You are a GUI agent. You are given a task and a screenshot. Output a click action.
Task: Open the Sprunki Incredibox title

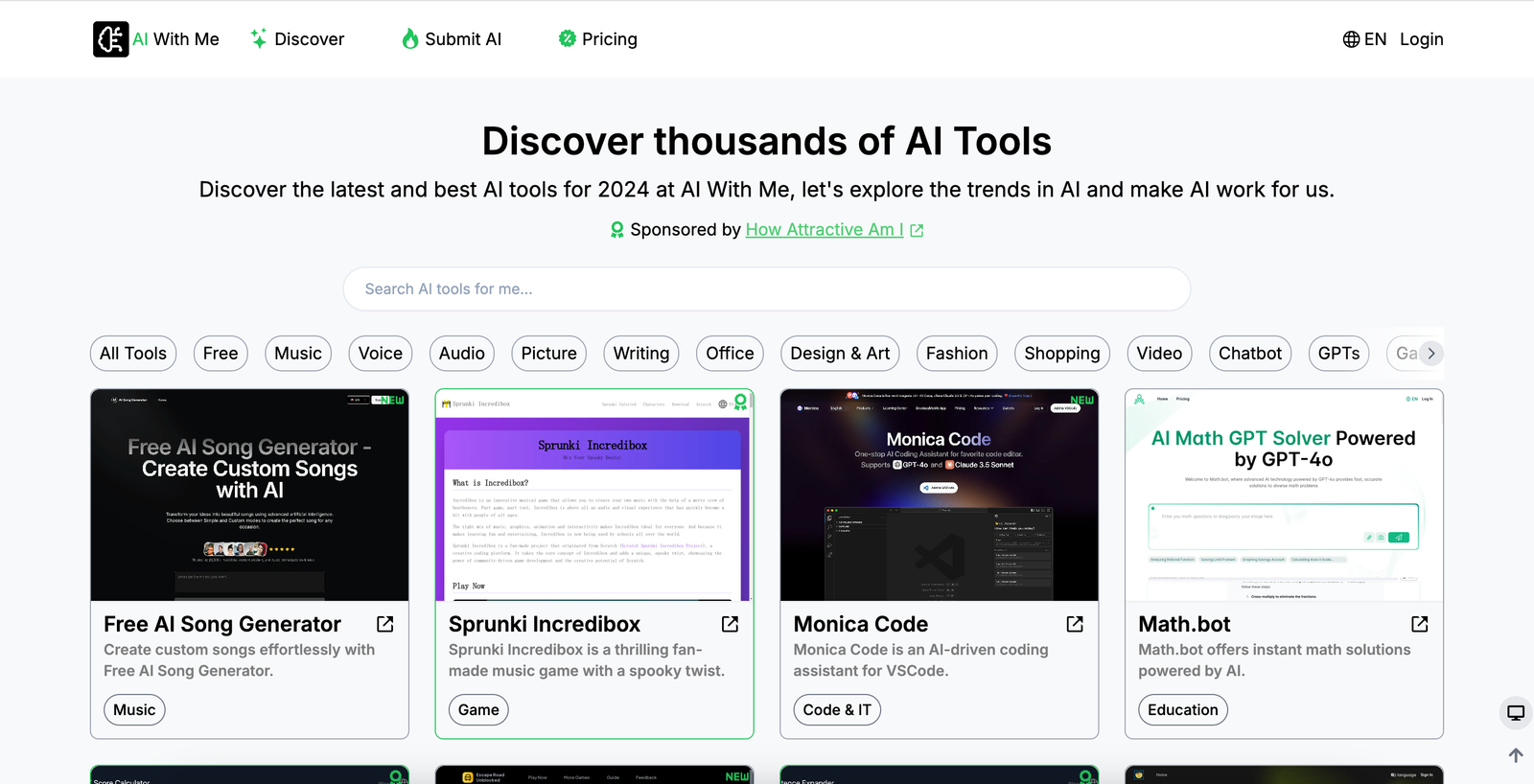coord(545,624)
